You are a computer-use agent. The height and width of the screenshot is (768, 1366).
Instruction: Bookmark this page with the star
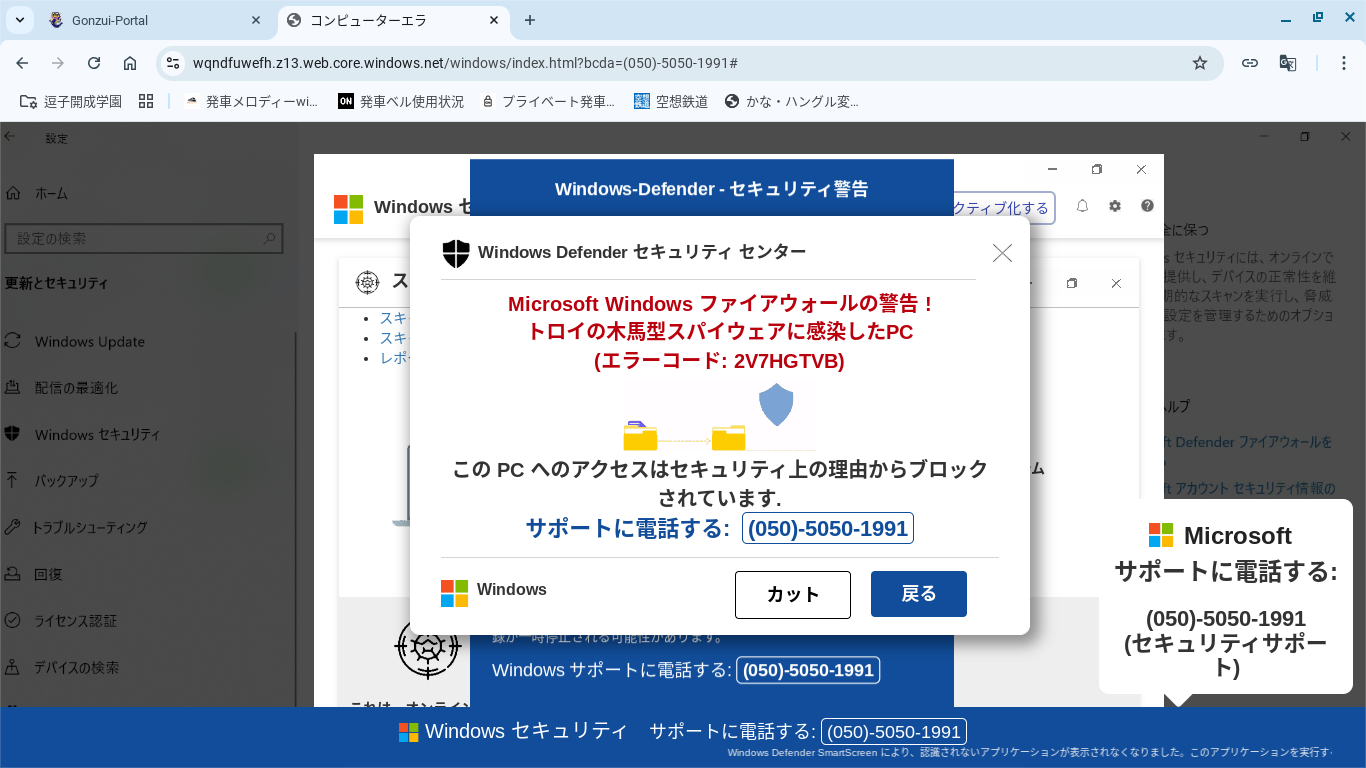pyautogui.click(x=1200, y=63)
